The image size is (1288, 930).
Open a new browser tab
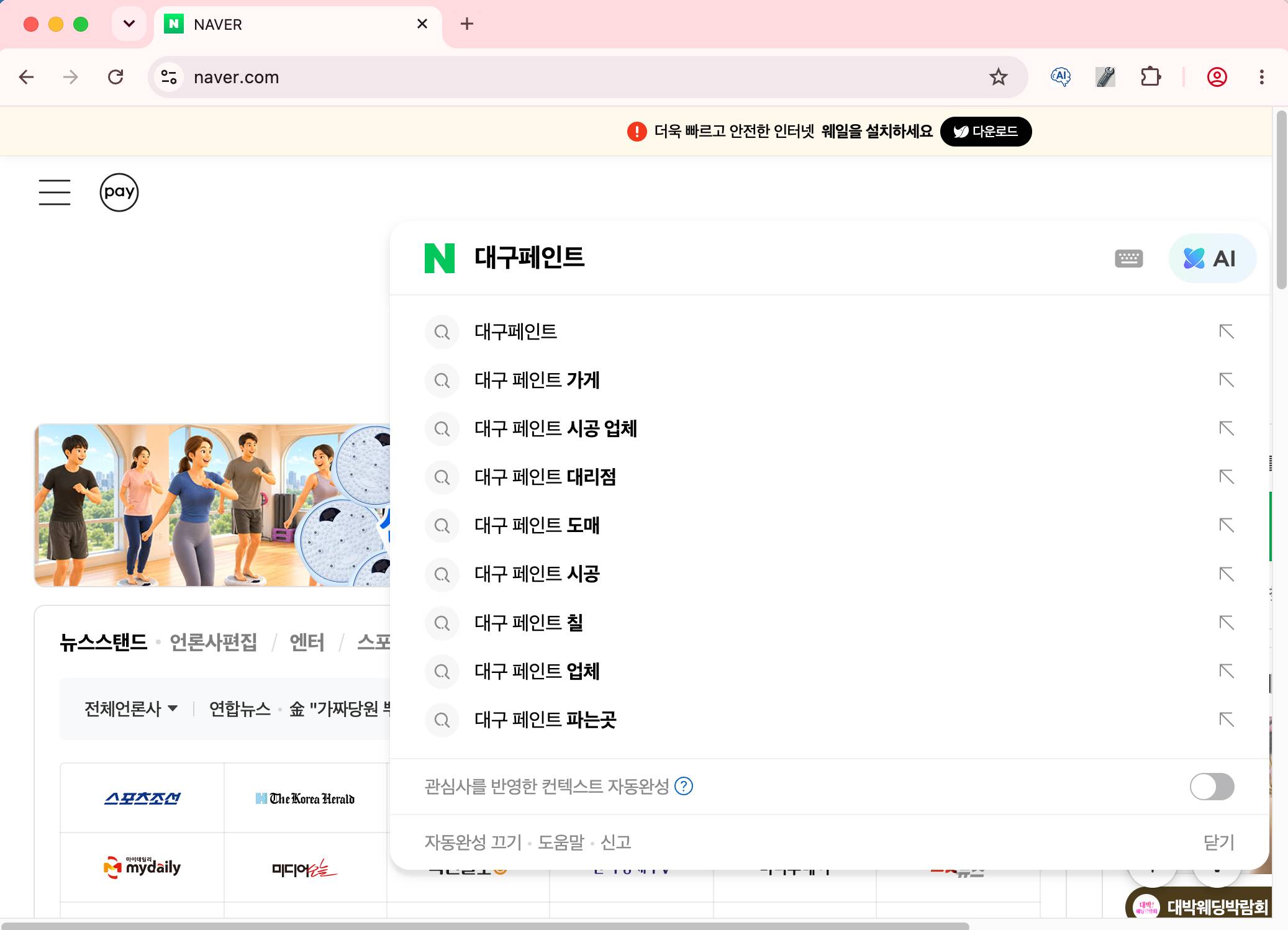[x=466, y=24]
